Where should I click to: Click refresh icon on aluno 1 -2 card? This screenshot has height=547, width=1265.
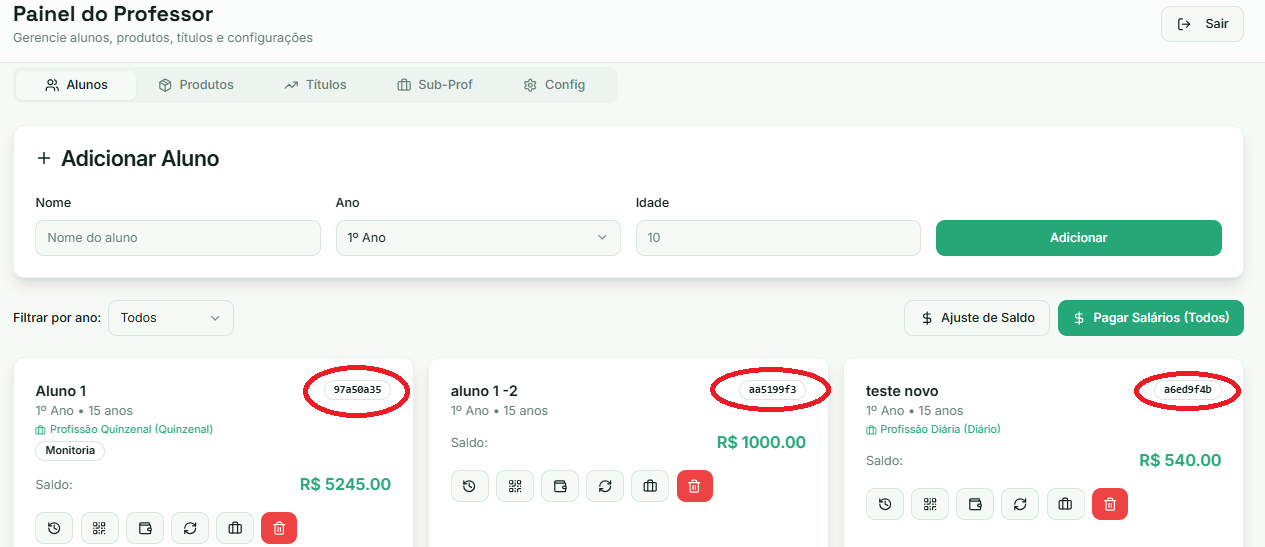pos(605,486)
